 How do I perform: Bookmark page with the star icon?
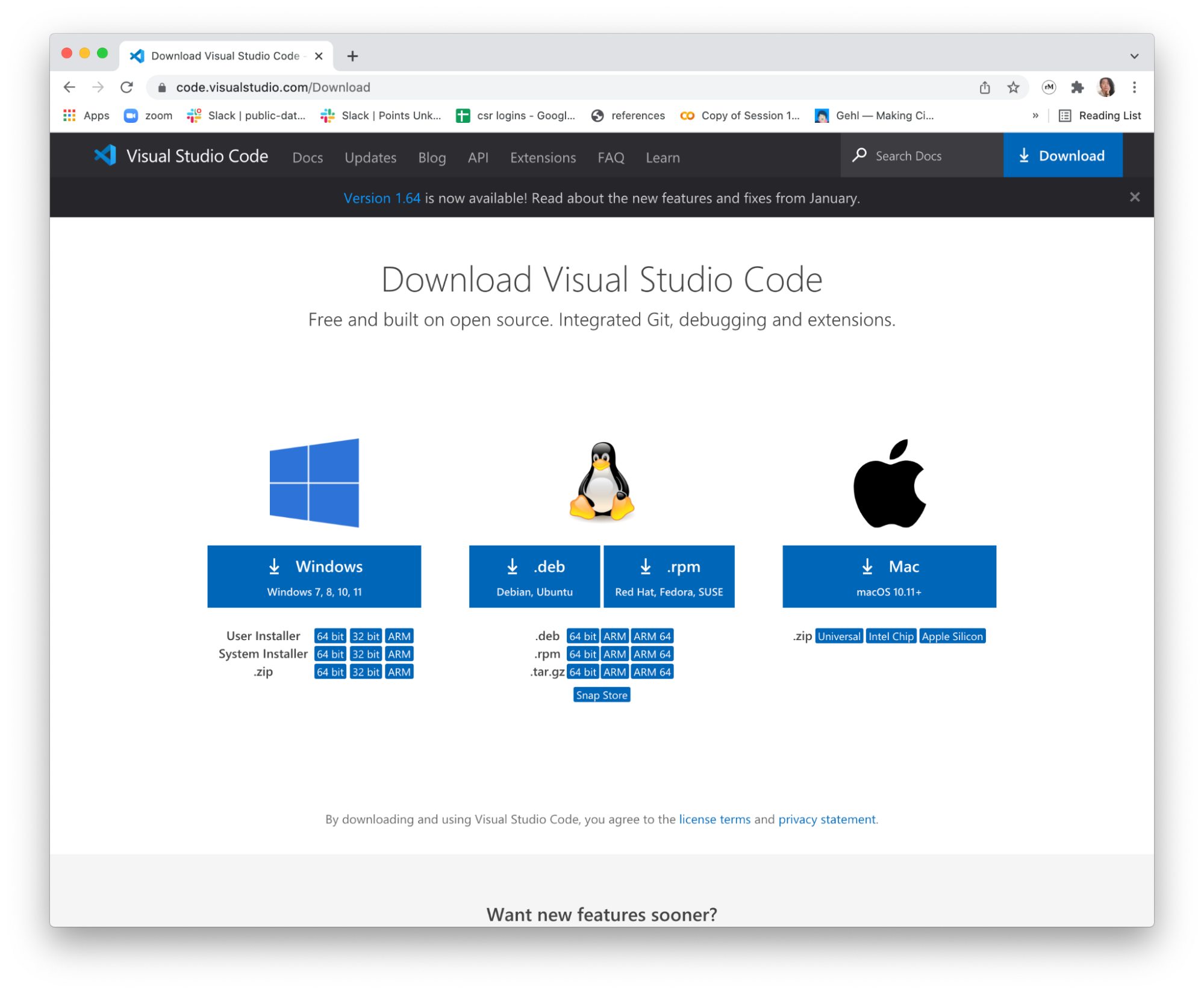1013,87
